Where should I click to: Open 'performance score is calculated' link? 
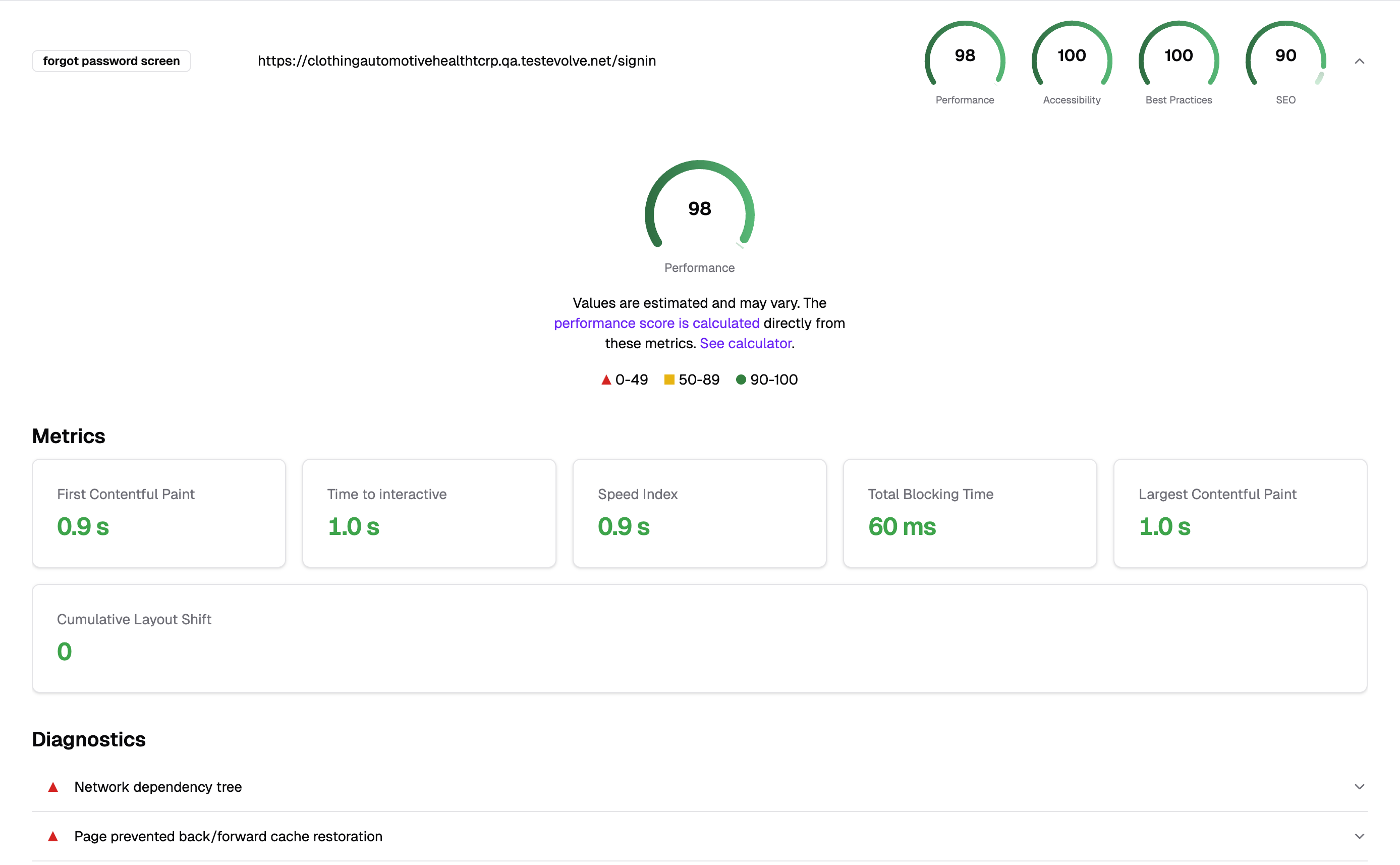(656, 323)
